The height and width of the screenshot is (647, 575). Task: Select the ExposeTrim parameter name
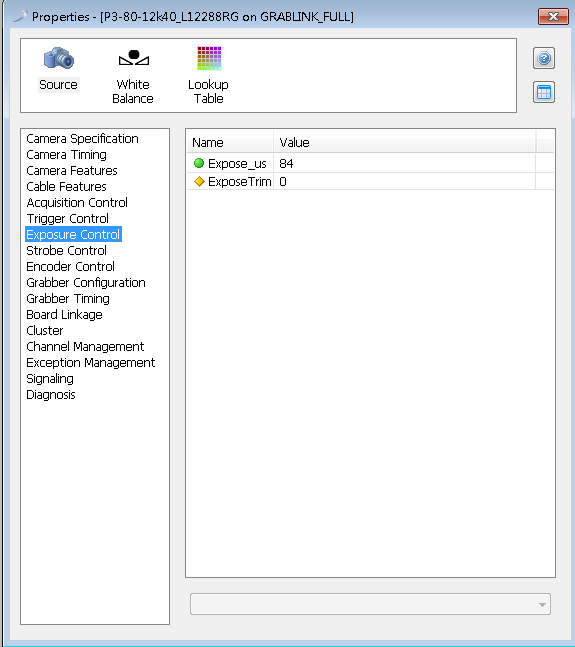(x=240, y=182)
